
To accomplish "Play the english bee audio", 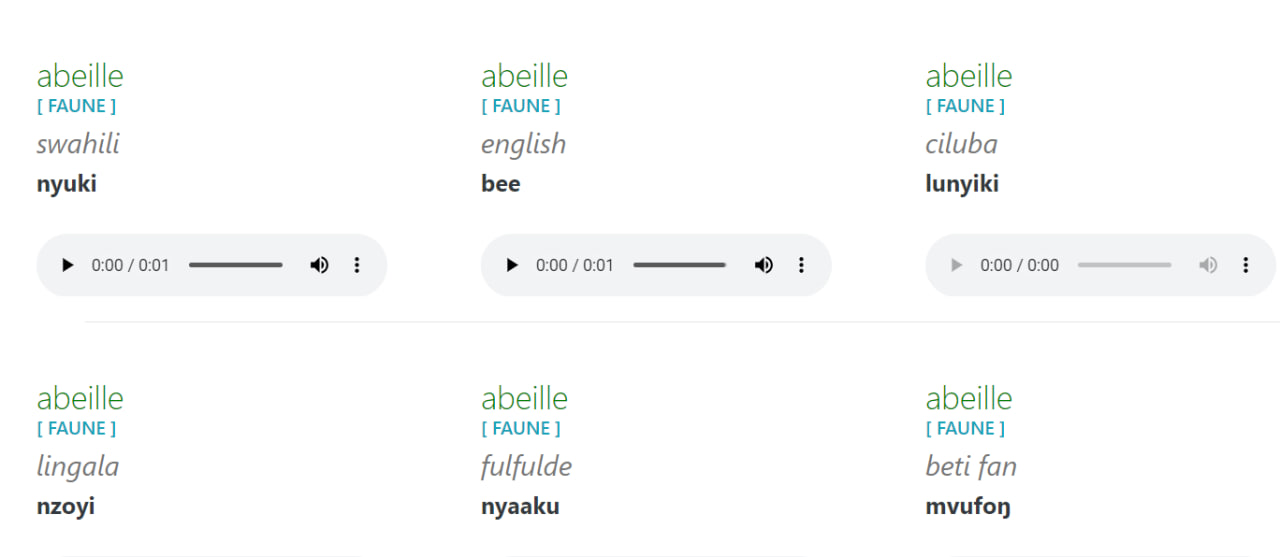I will 511,265.
